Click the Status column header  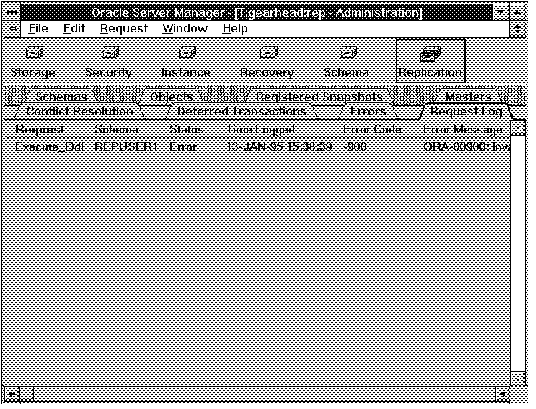(x=186, y=130)
